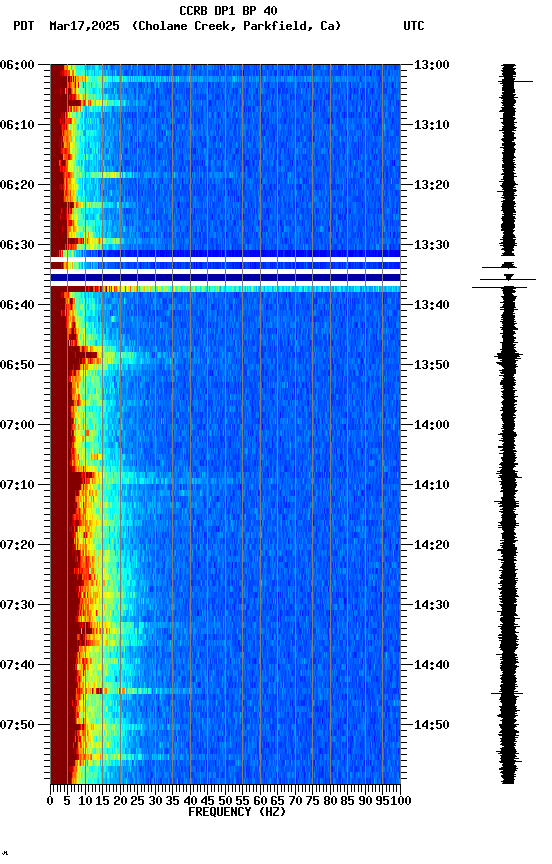
Task: Click the white data-gap band near 06:33
Action: (225, 260)
